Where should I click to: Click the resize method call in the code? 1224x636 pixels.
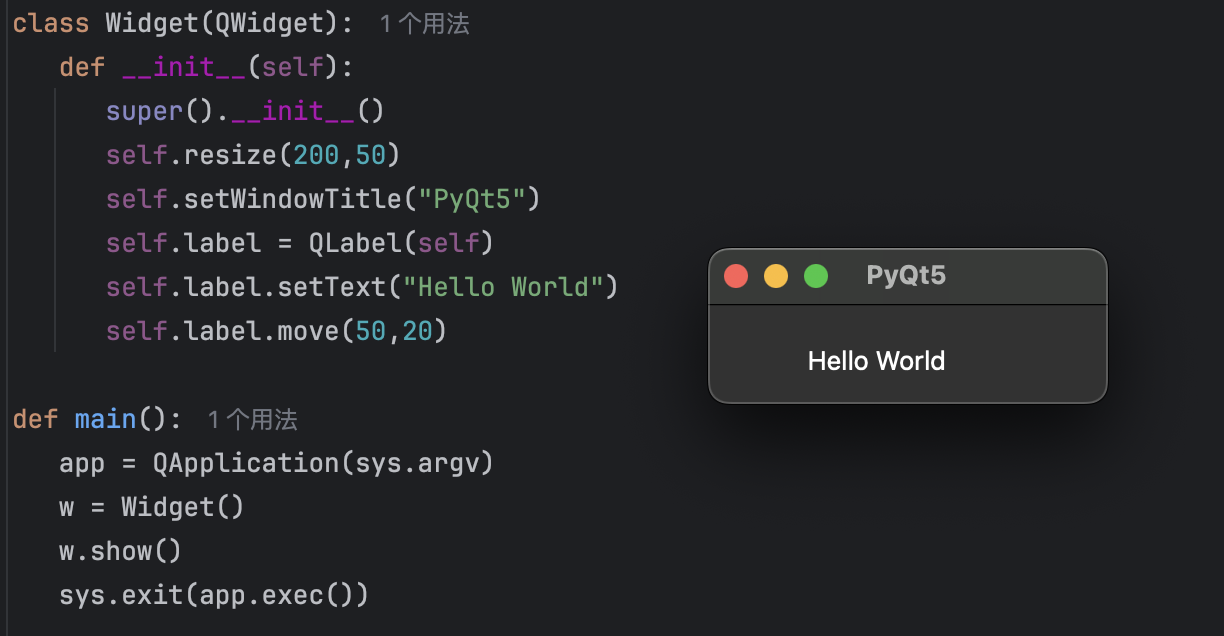click(230, 155)
